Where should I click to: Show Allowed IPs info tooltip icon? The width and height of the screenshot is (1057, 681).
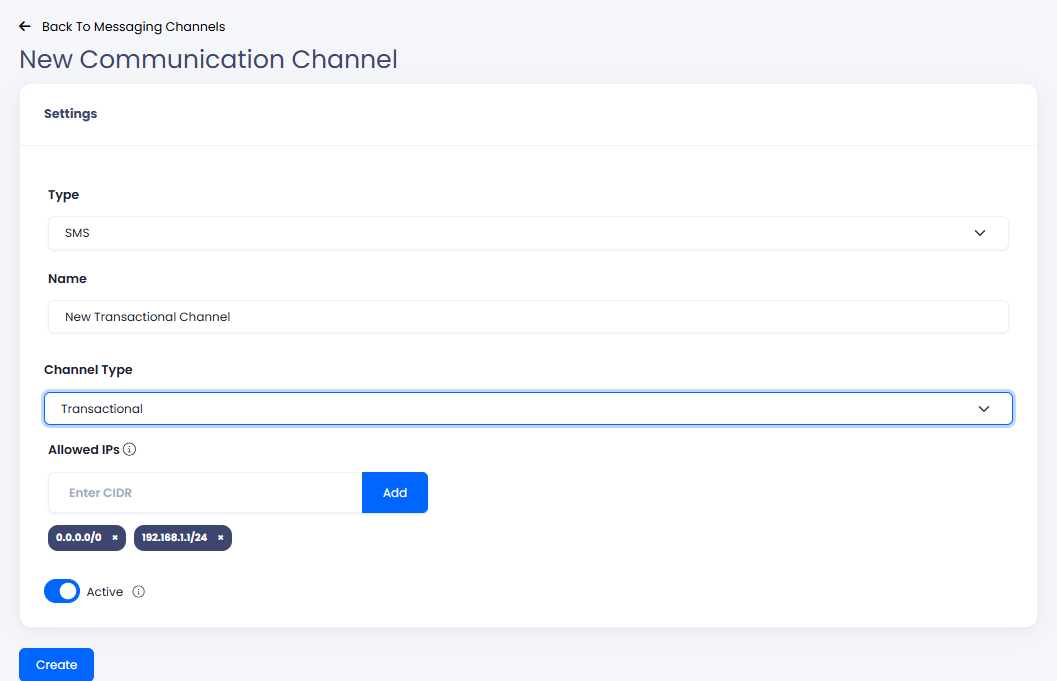click(x=129, y=449)
